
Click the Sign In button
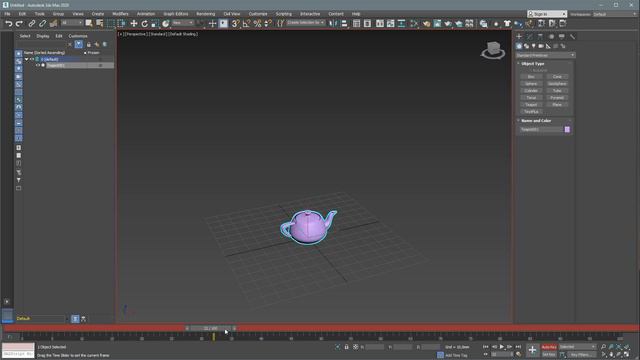[x=547, y=14]
